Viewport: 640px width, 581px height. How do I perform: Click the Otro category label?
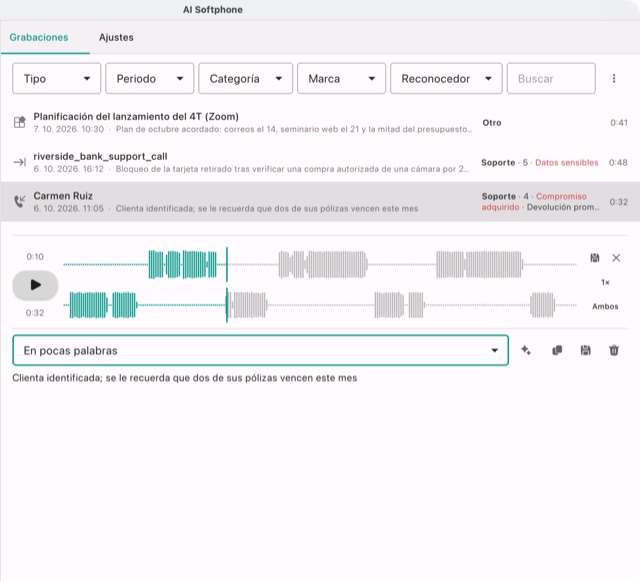(491, 122)
